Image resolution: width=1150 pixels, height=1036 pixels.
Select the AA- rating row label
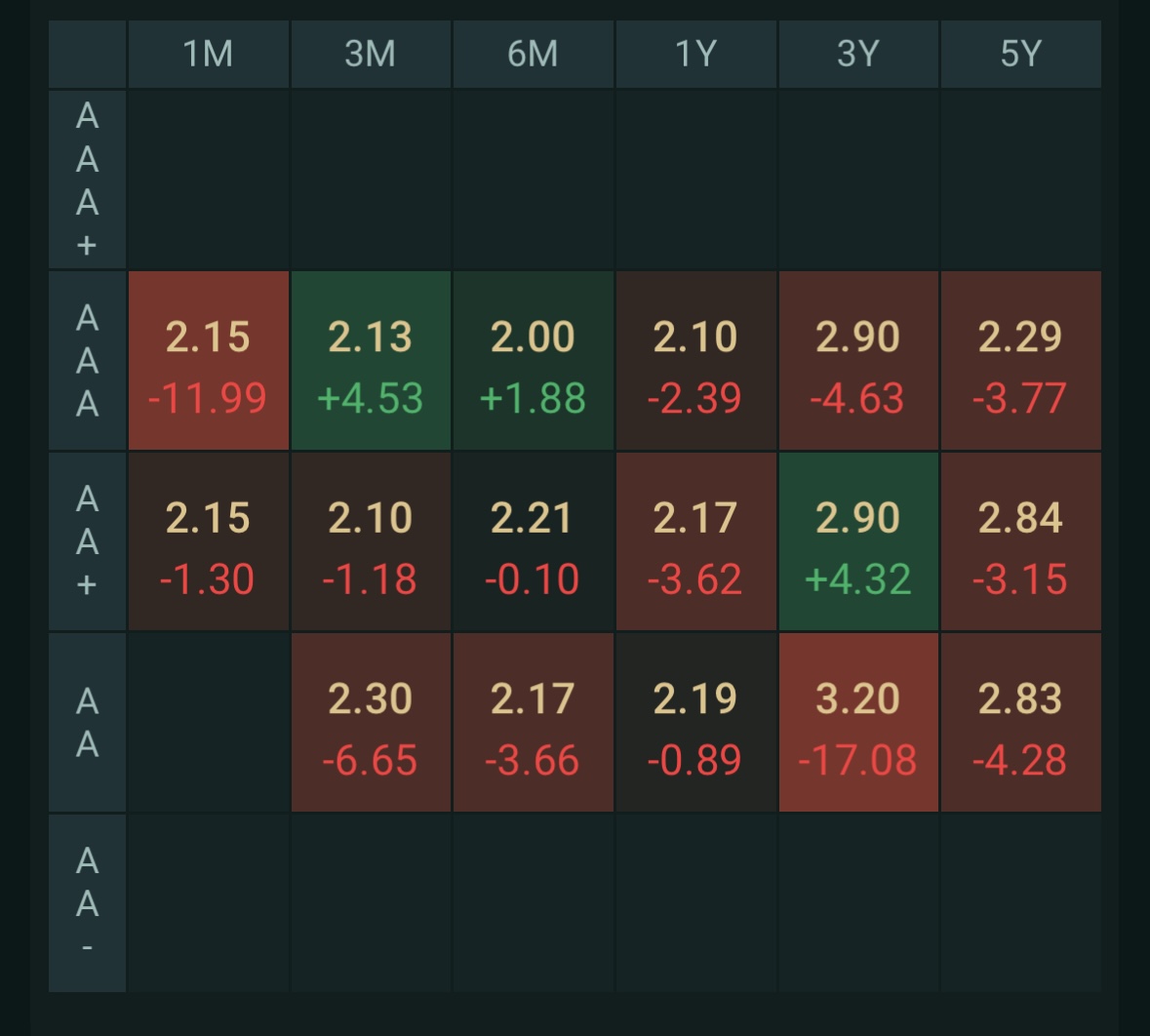88,903
